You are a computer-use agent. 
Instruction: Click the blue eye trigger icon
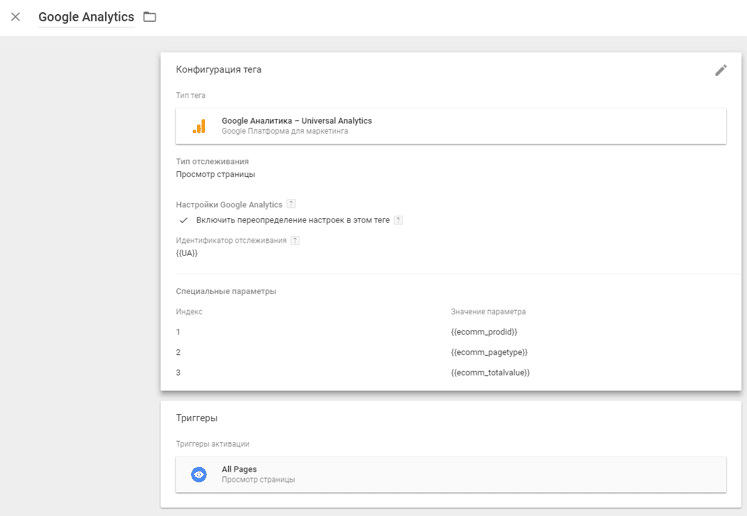[x=199, y=475]
